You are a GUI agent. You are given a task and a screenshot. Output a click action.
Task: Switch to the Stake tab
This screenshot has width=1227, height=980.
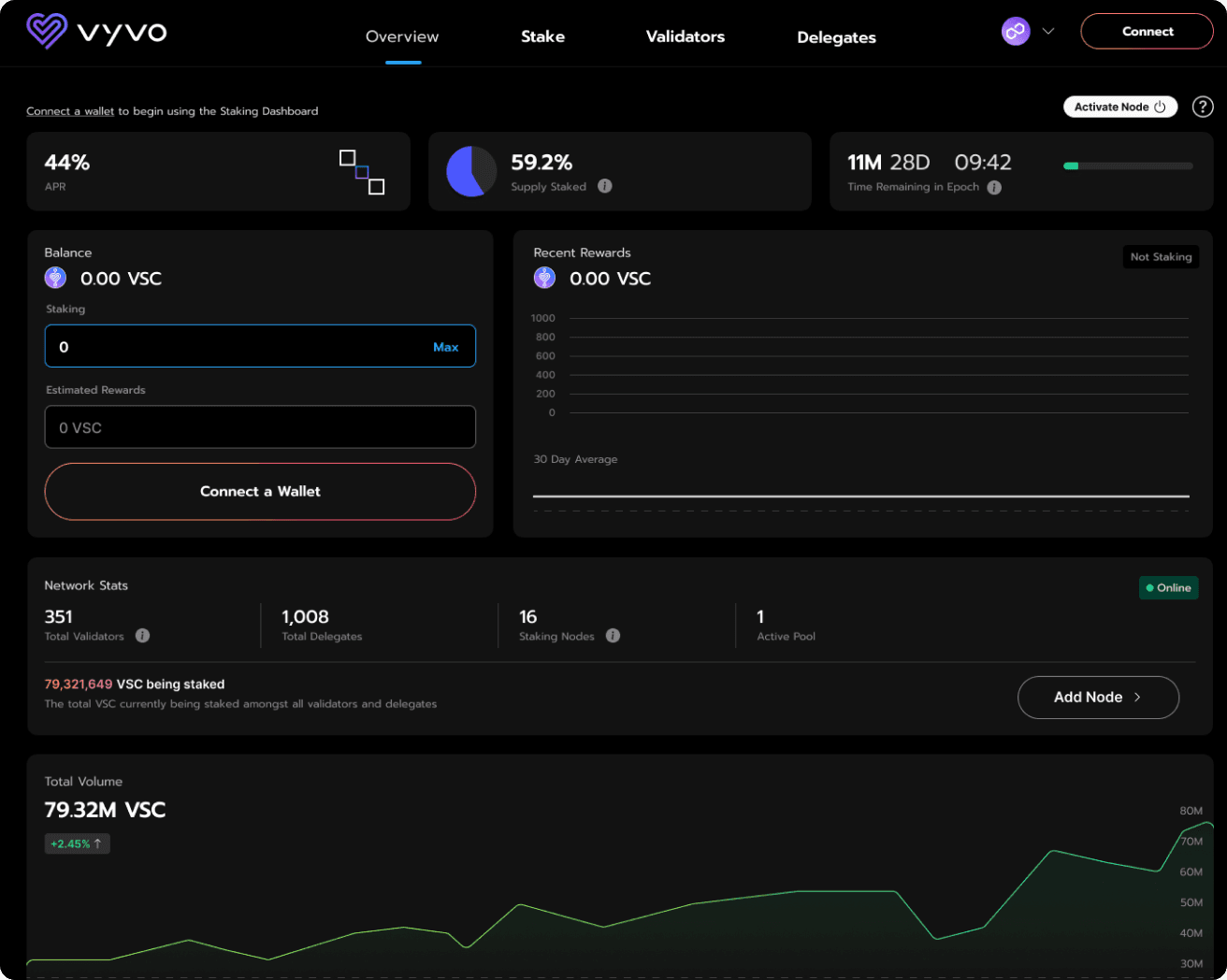(x=542, y=36)
